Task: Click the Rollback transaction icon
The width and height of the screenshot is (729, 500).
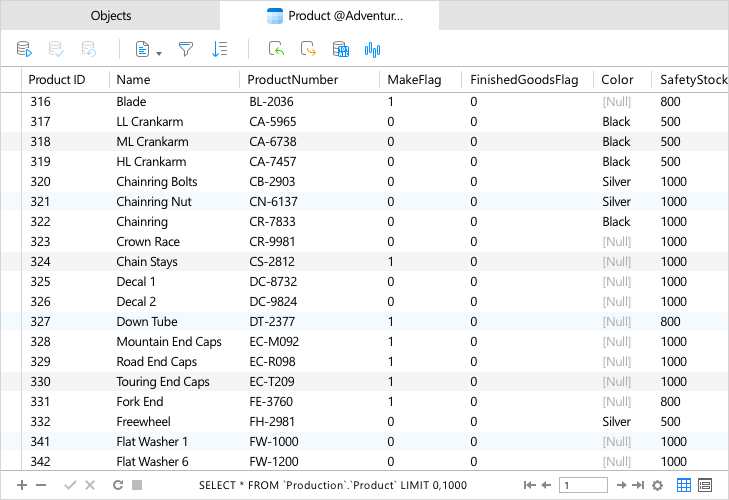Action: click(x=88, y=49)
